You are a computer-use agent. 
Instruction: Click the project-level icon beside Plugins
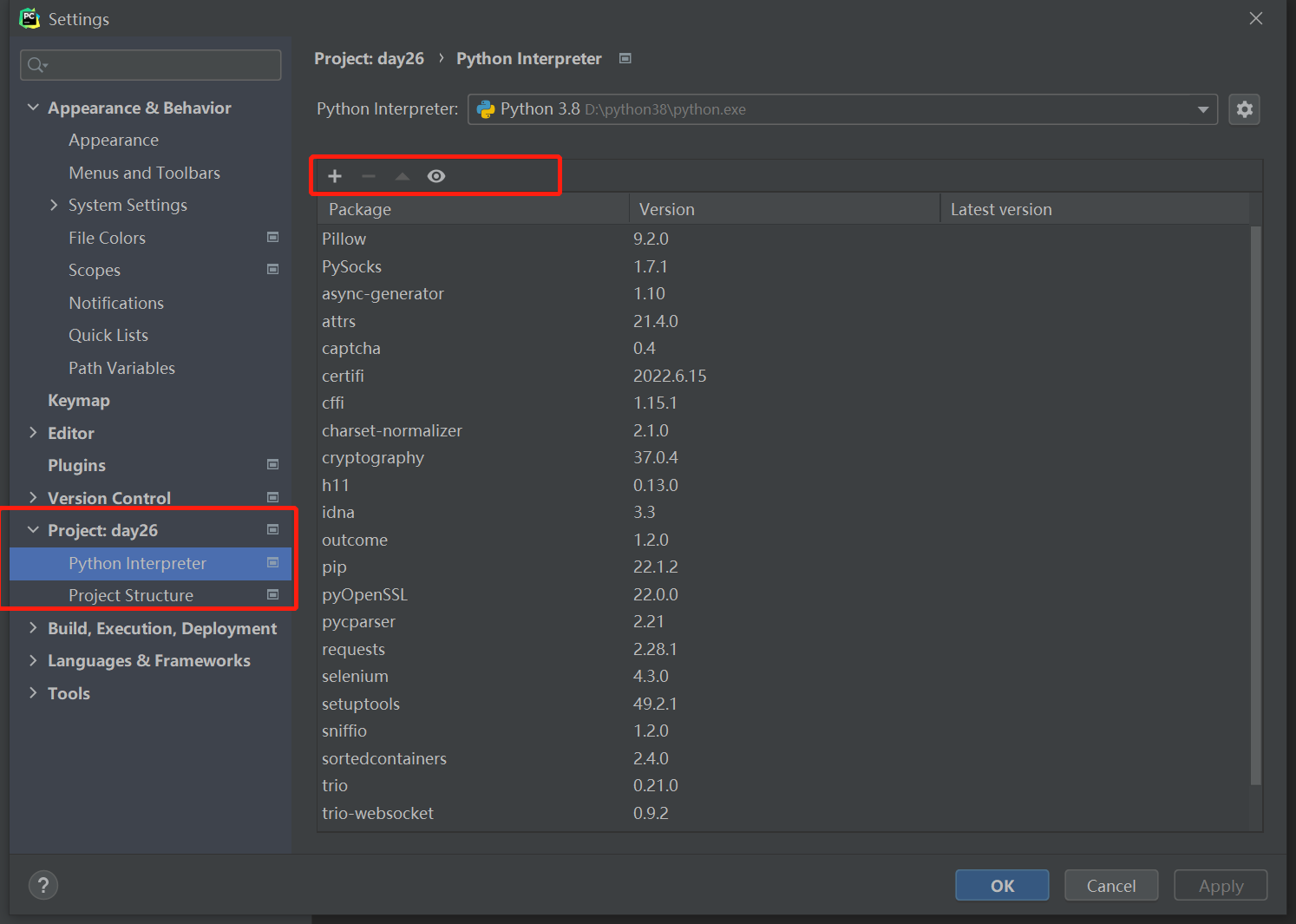[272, 465]
